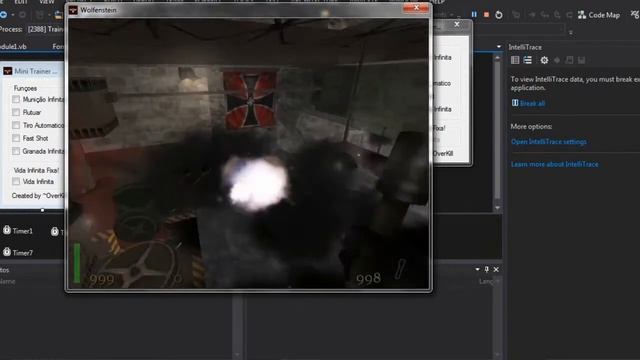This screenshot has height=360, width=640.
Task: Toggle the Flutuar checkbox
Action: point(16,112)
